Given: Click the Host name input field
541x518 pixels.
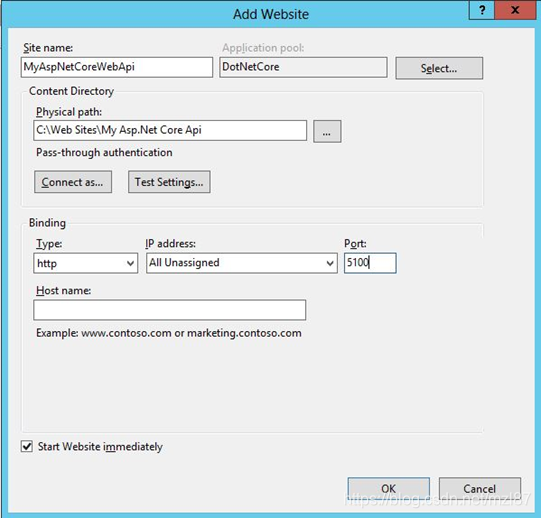Looking at the screenshot, I should click(169, 310).
